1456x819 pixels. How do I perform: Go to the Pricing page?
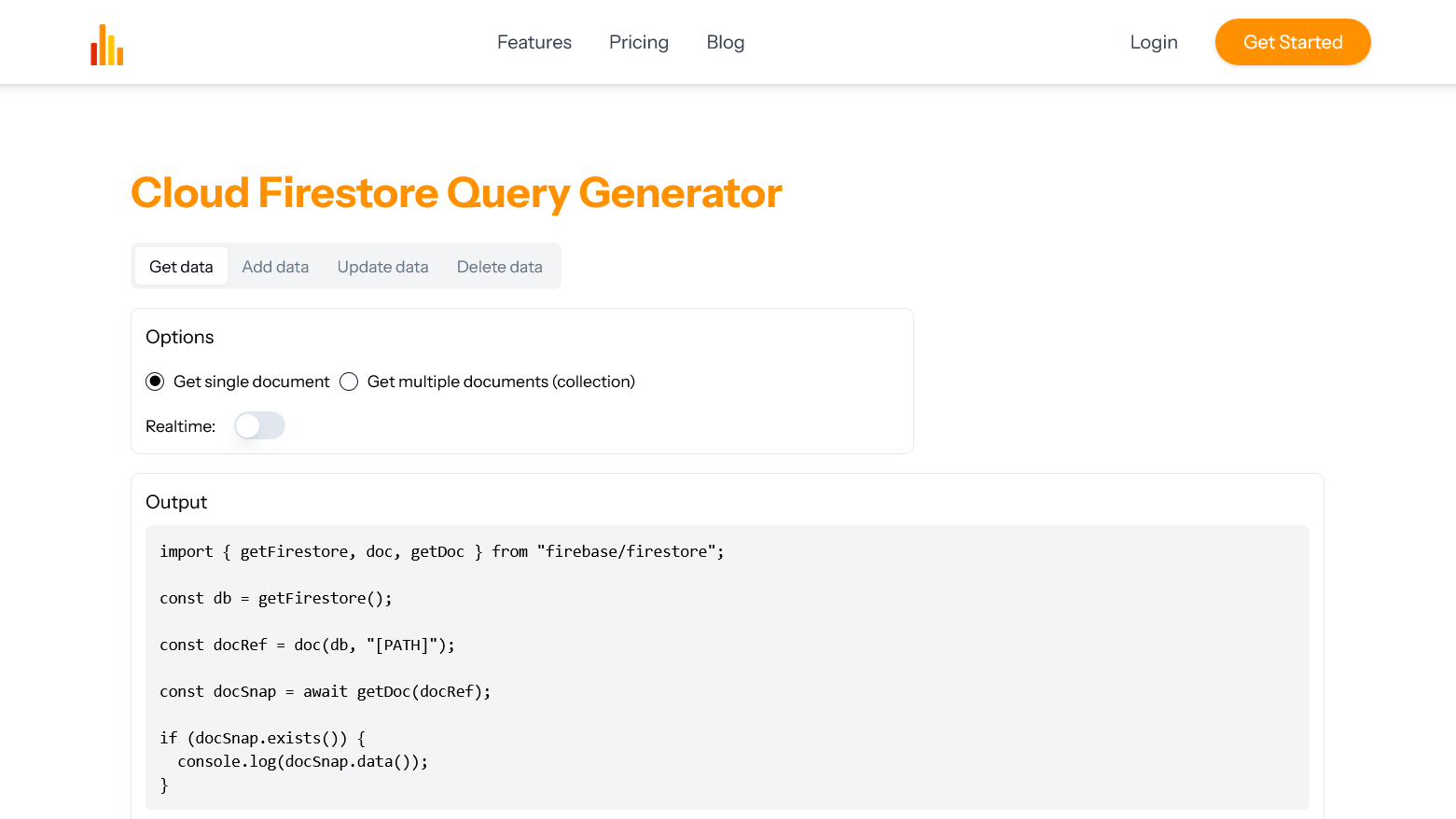tap(639, 42)
